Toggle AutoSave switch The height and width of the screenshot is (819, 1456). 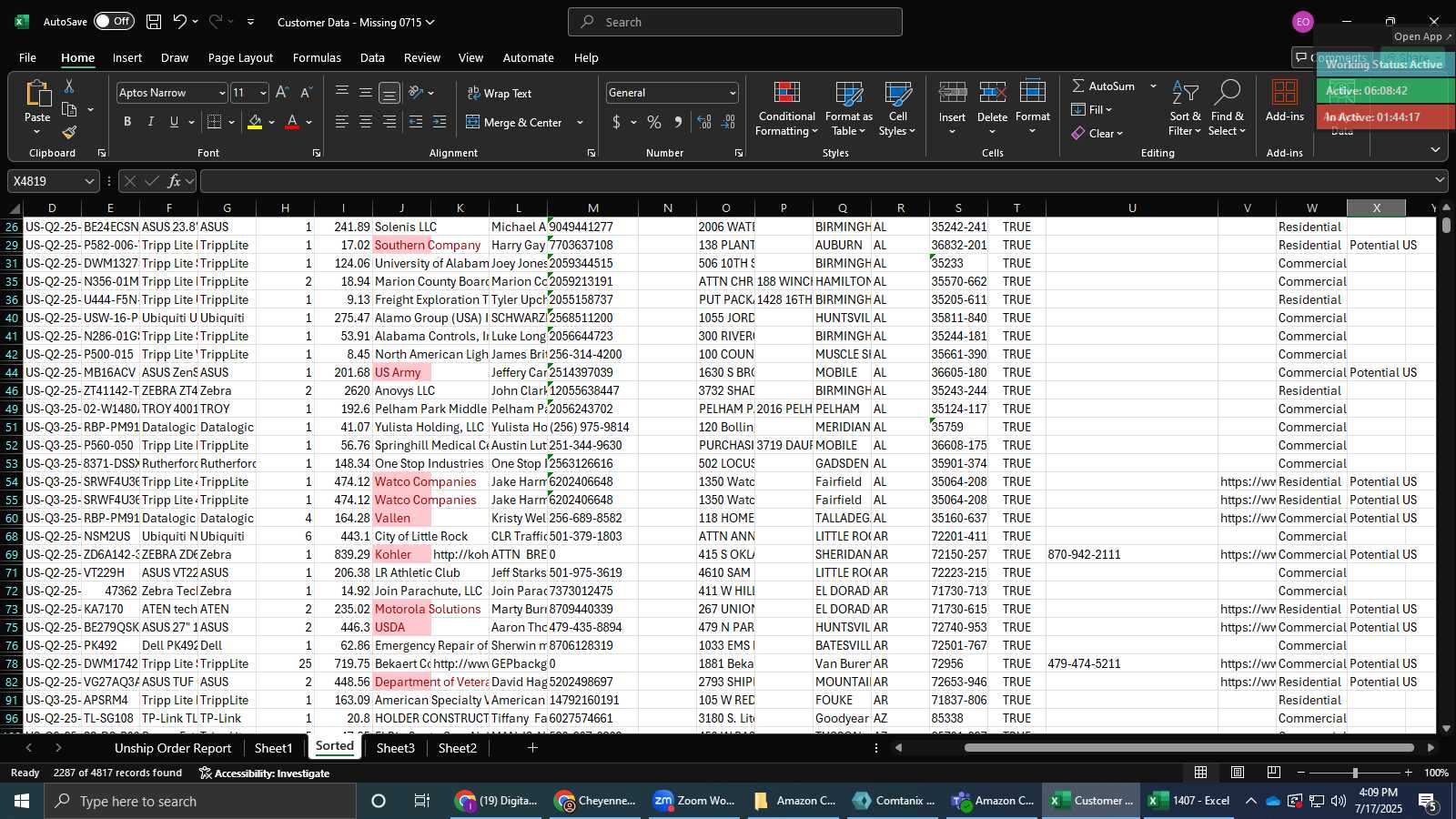point(114,21)
